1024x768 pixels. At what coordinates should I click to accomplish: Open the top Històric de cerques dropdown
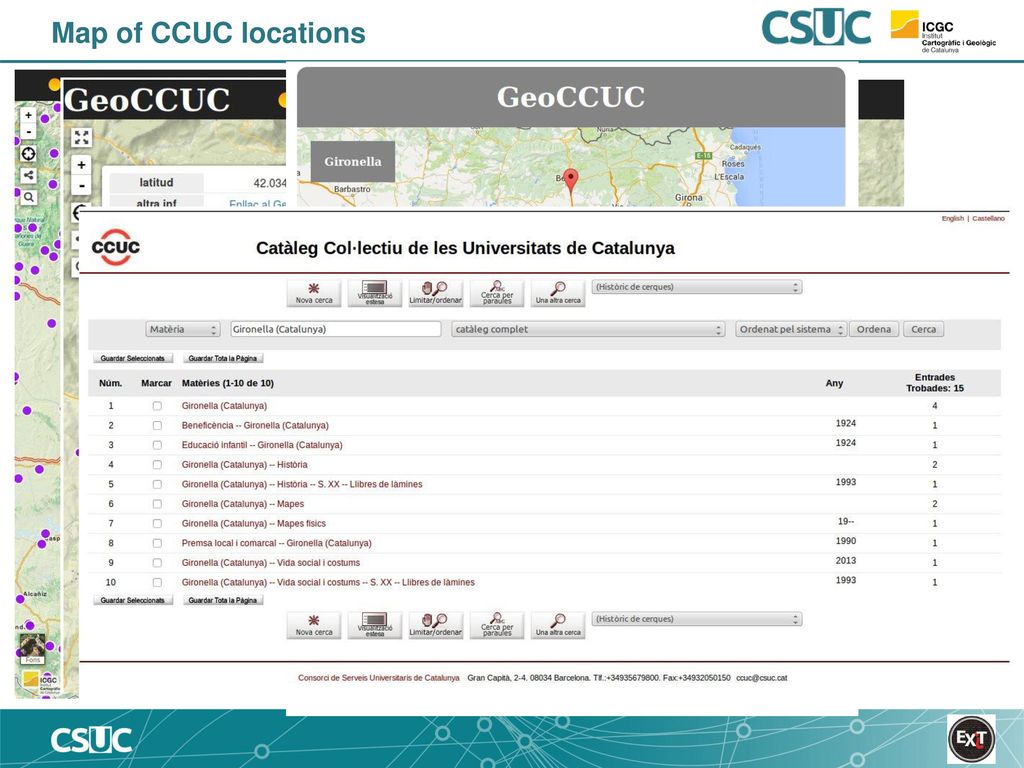[697, 287]
